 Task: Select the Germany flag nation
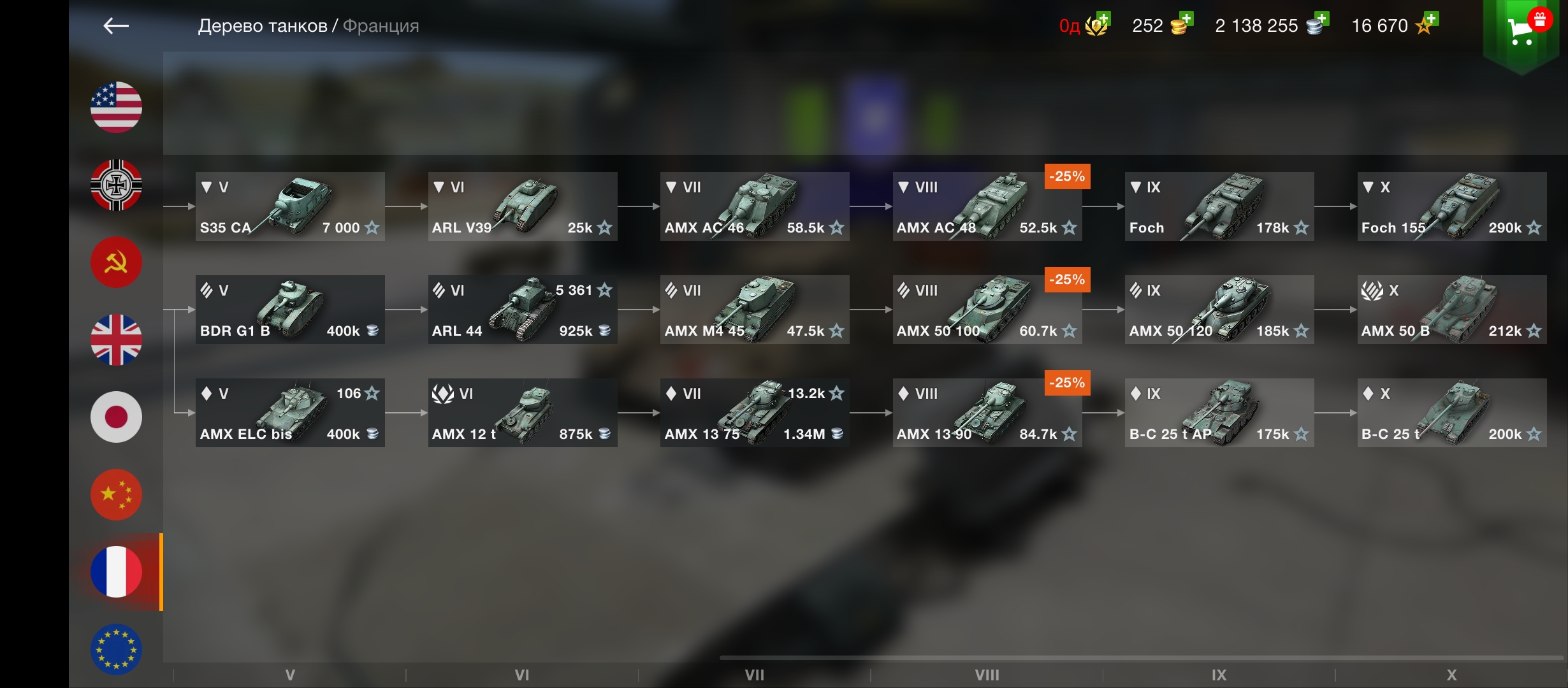point(116,185)
